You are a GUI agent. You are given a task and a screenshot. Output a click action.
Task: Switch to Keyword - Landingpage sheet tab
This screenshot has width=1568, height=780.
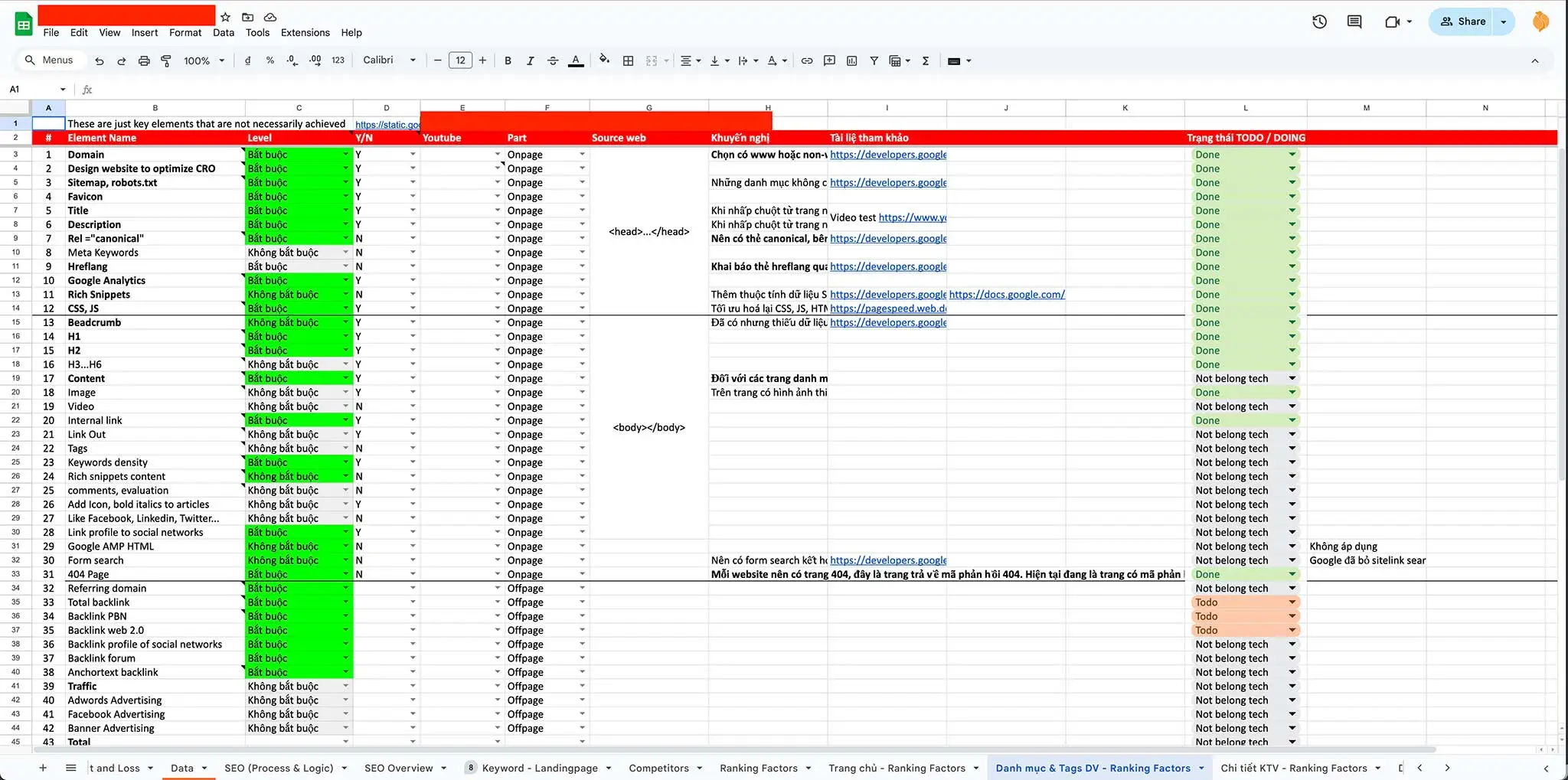pos(540,768)
